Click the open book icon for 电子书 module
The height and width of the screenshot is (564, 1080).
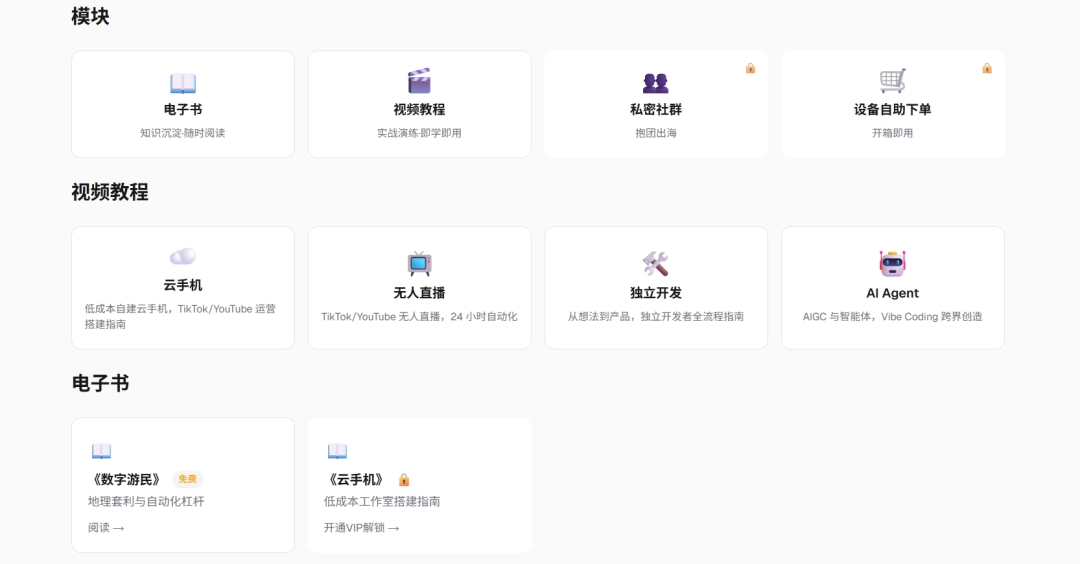pos(183,83)
